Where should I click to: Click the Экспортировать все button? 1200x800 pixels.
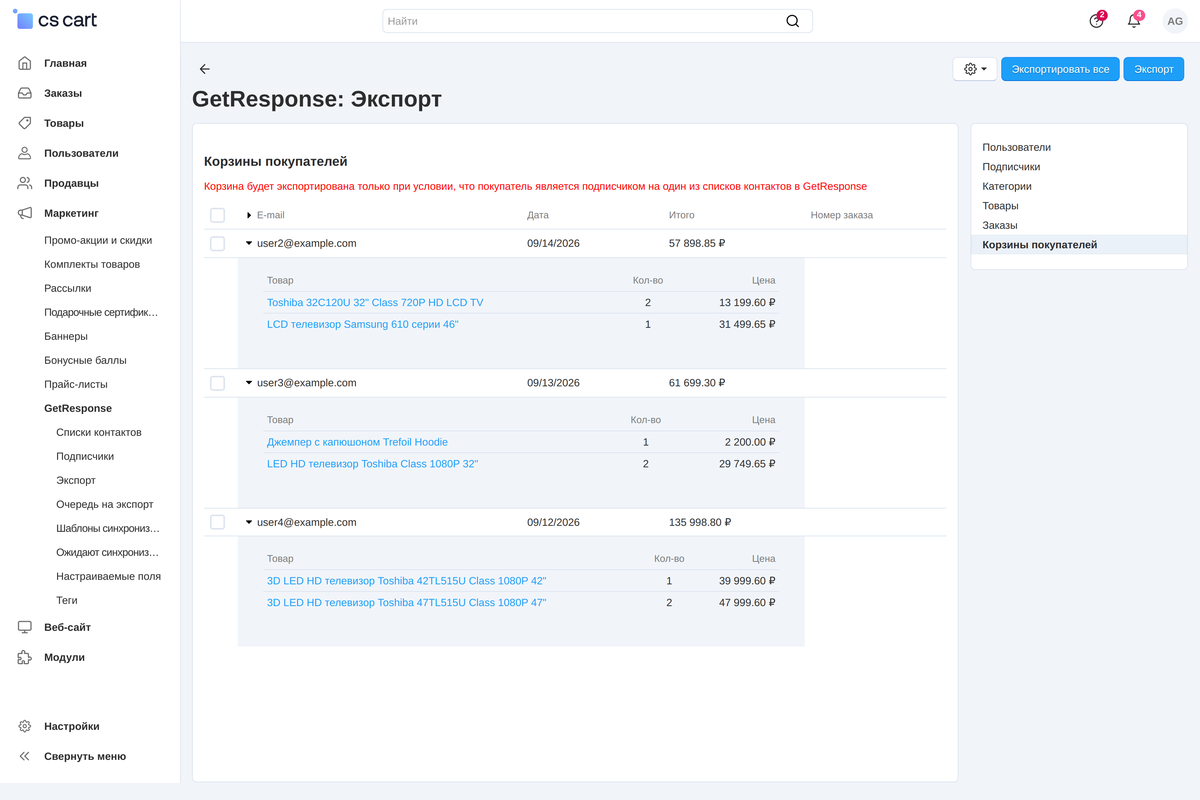point(1060,69)
